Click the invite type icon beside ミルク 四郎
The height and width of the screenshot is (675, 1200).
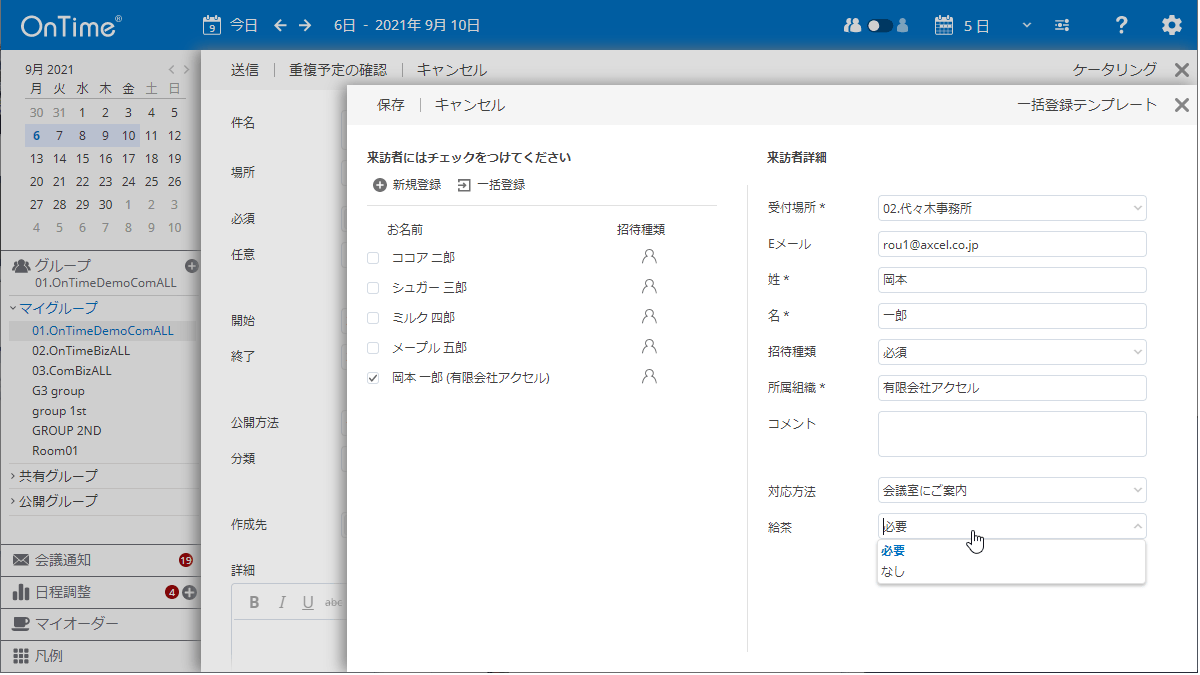pos(649,316)
